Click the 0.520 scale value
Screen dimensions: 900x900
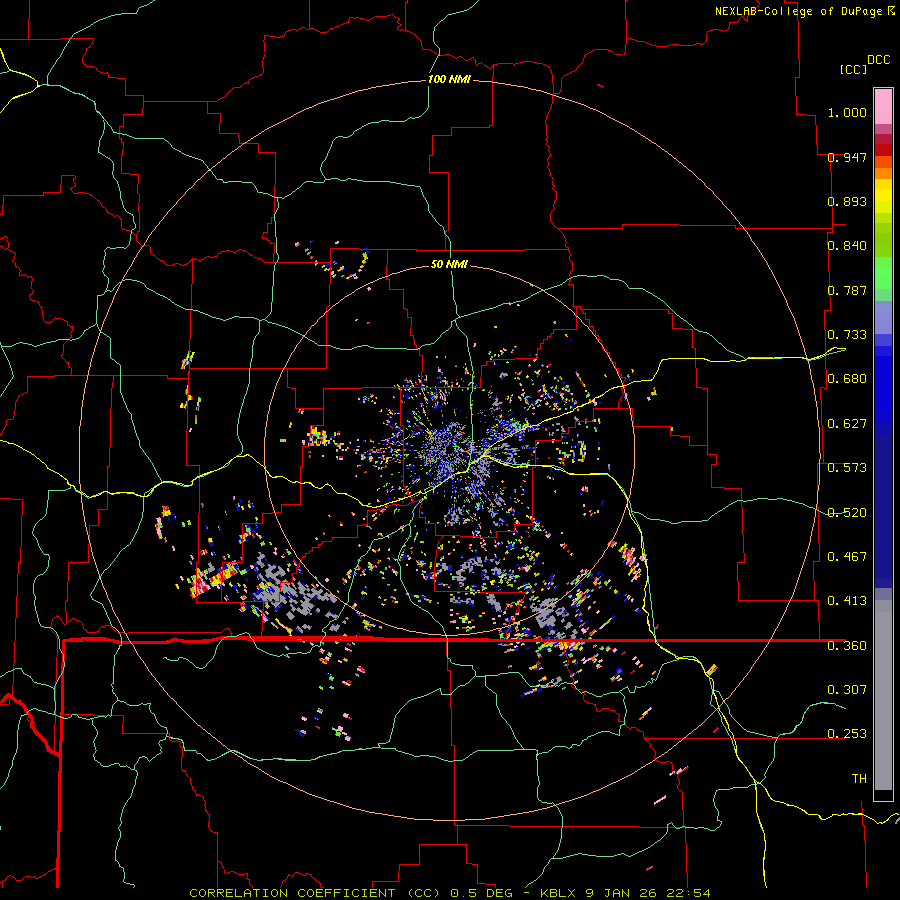pos(847,513)
